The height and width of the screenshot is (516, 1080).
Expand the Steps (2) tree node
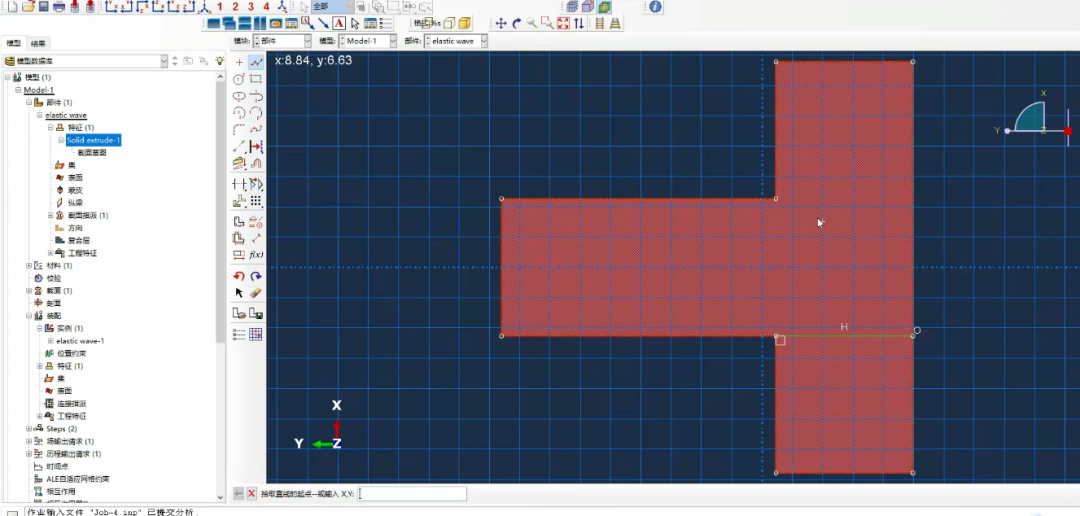29,429
